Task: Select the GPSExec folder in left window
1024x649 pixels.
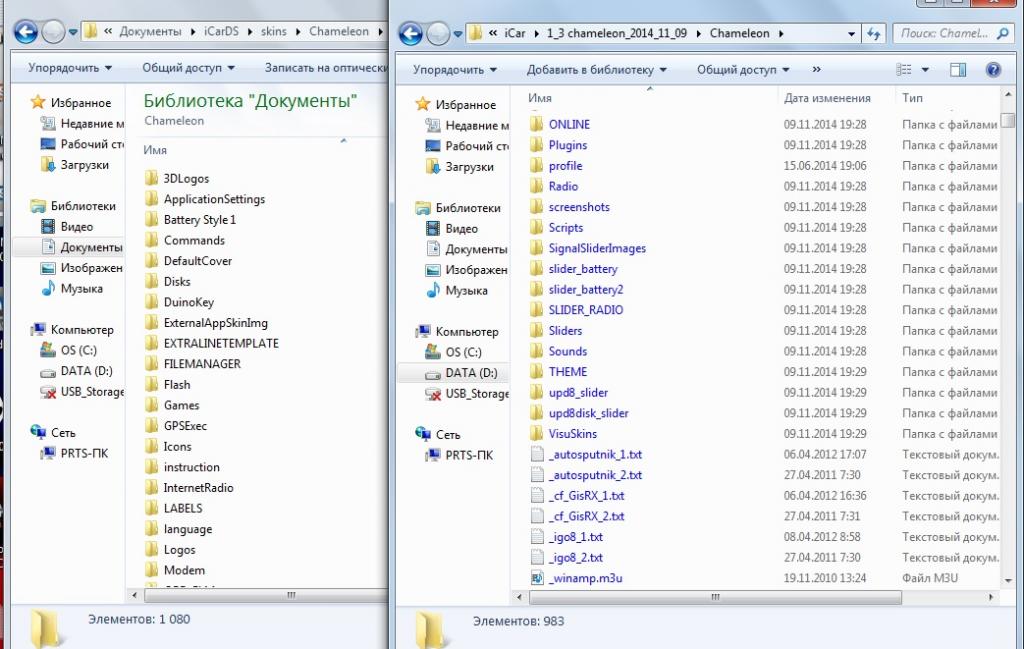Action: click(185, 426)
